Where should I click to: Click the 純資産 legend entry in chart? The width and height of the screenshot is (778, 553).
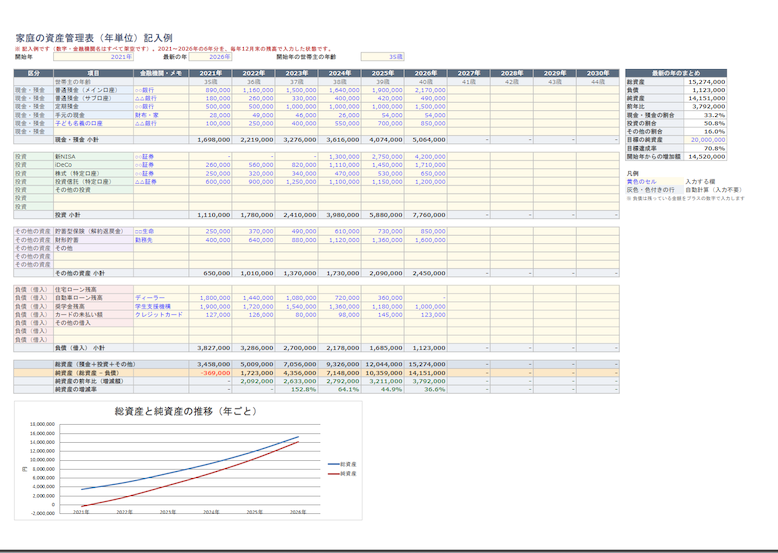pyautogui.click(x=342, y=474)
